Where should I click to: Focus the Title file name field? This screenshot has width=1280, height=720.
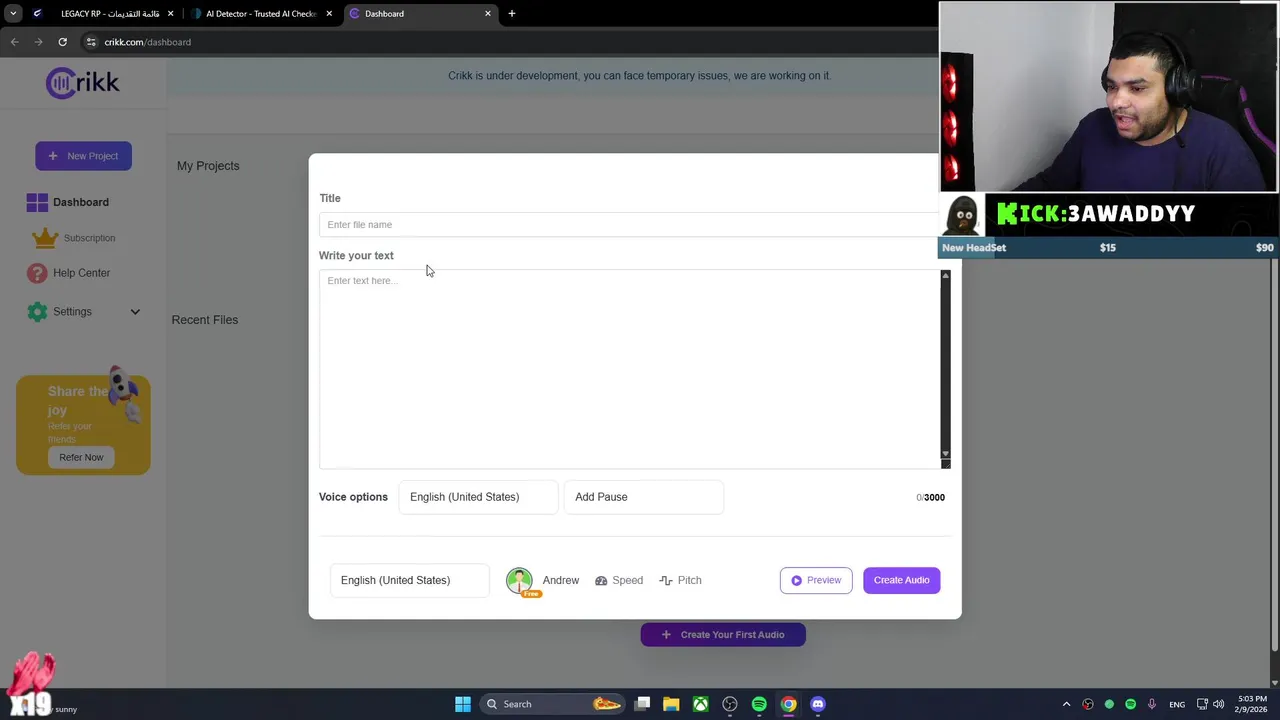click(630, 224)
